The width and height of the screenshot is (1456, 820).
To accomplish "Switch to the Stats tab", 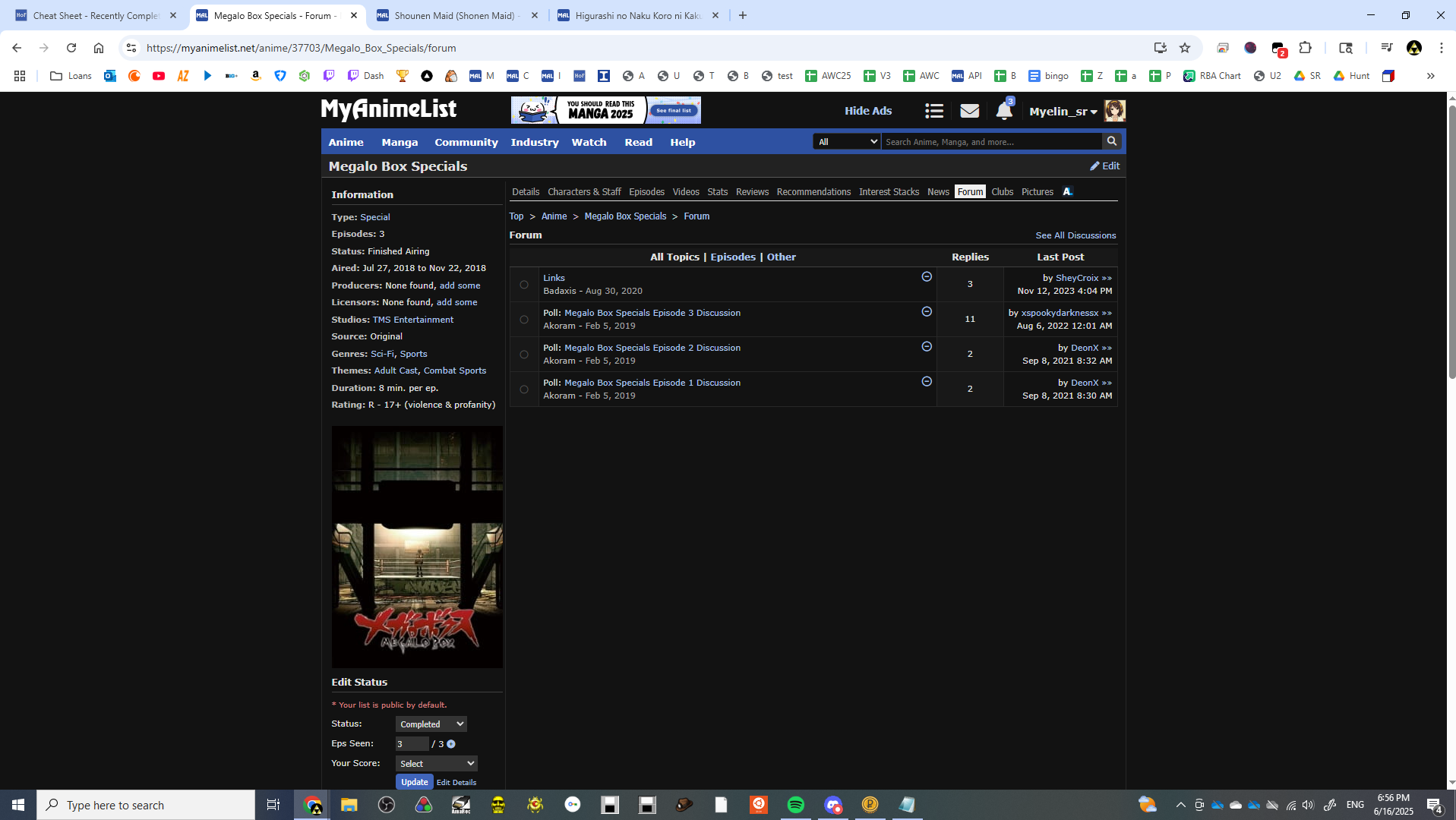I will click(717, 192).
